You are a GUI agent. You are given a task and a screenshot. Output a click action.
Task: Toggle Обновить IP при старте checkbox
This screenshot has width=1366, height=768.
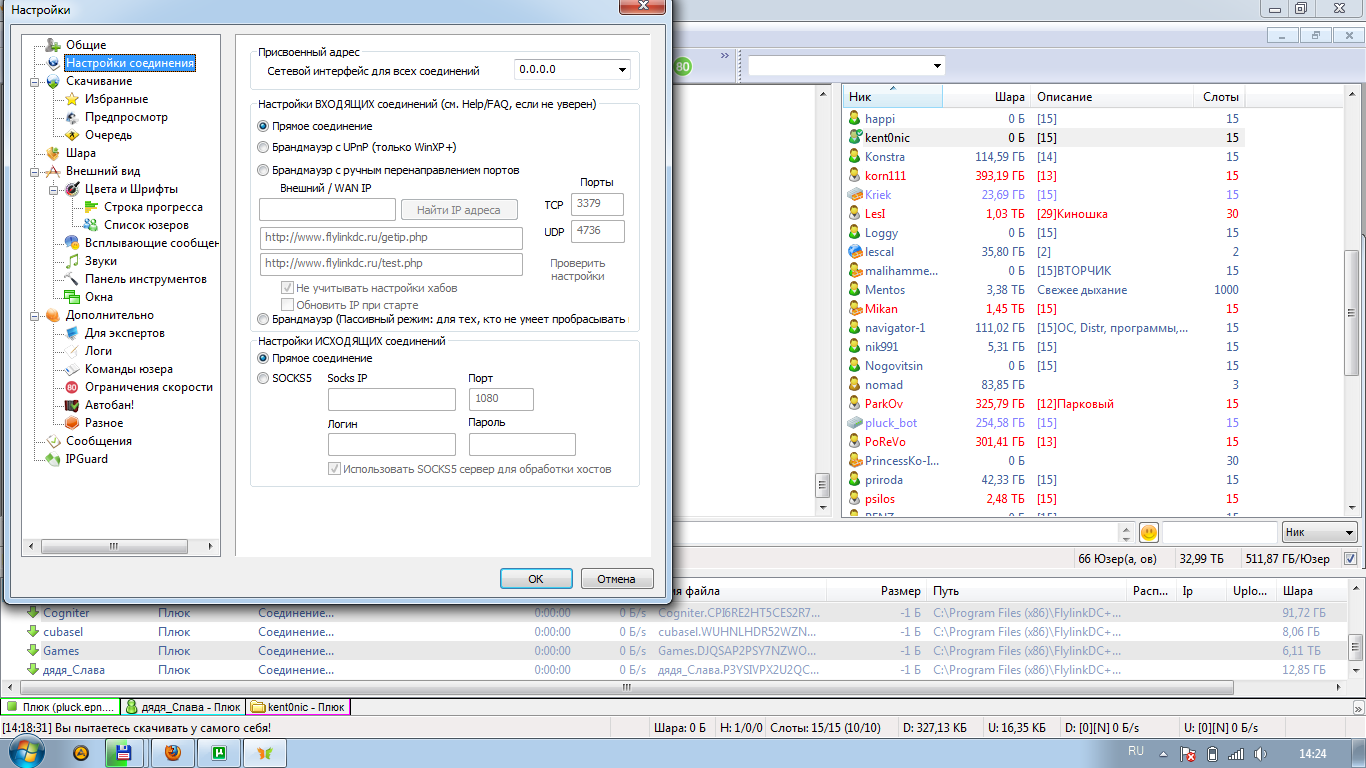click(288, 305)
